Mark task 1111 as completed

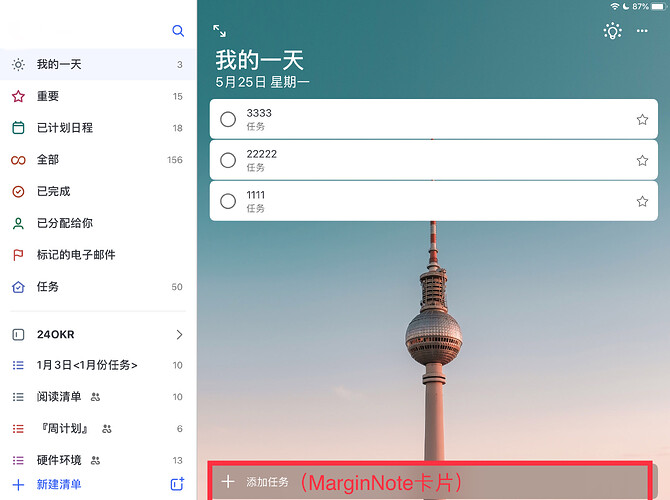(228, 201)
